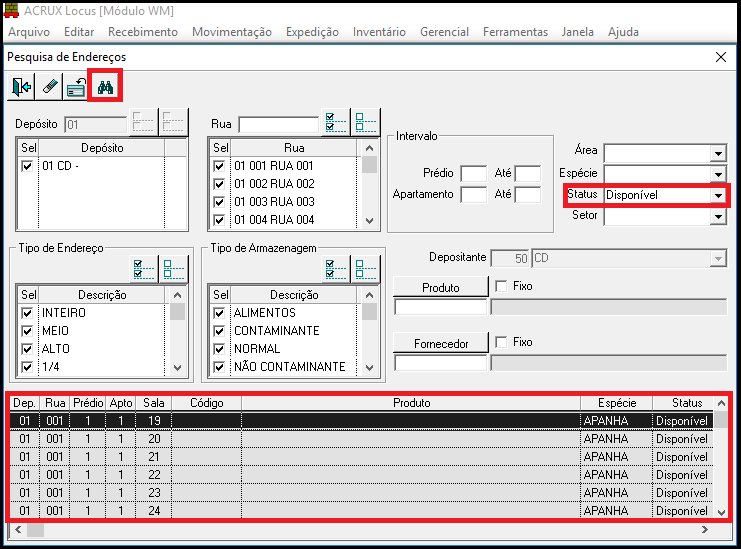Uncheck ALTO address type
741x549 pixels.
click(27, 349)
